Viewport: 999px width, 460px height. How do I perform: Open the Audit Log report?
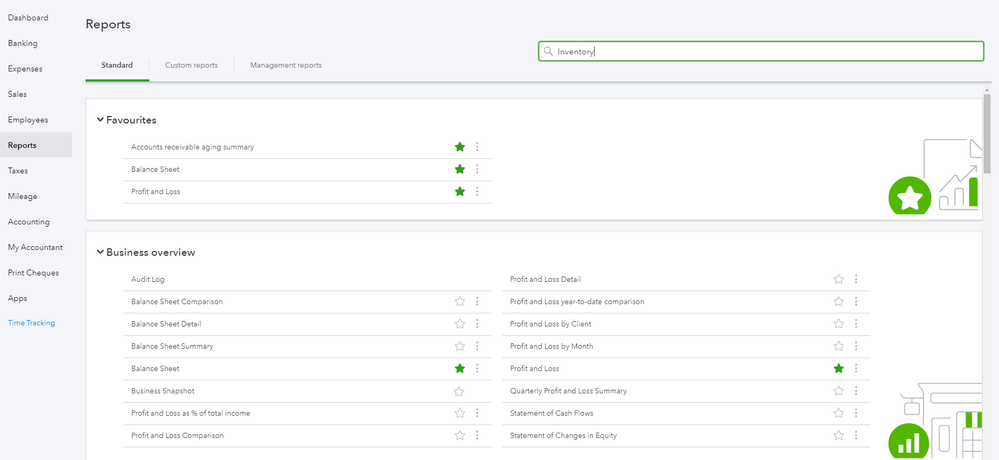[148, 279]
